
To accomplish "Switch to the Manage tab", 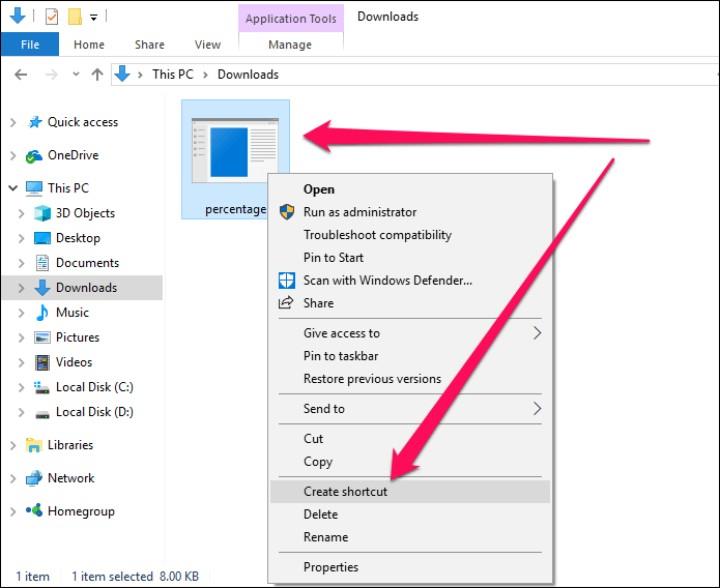I will [291, 45].
